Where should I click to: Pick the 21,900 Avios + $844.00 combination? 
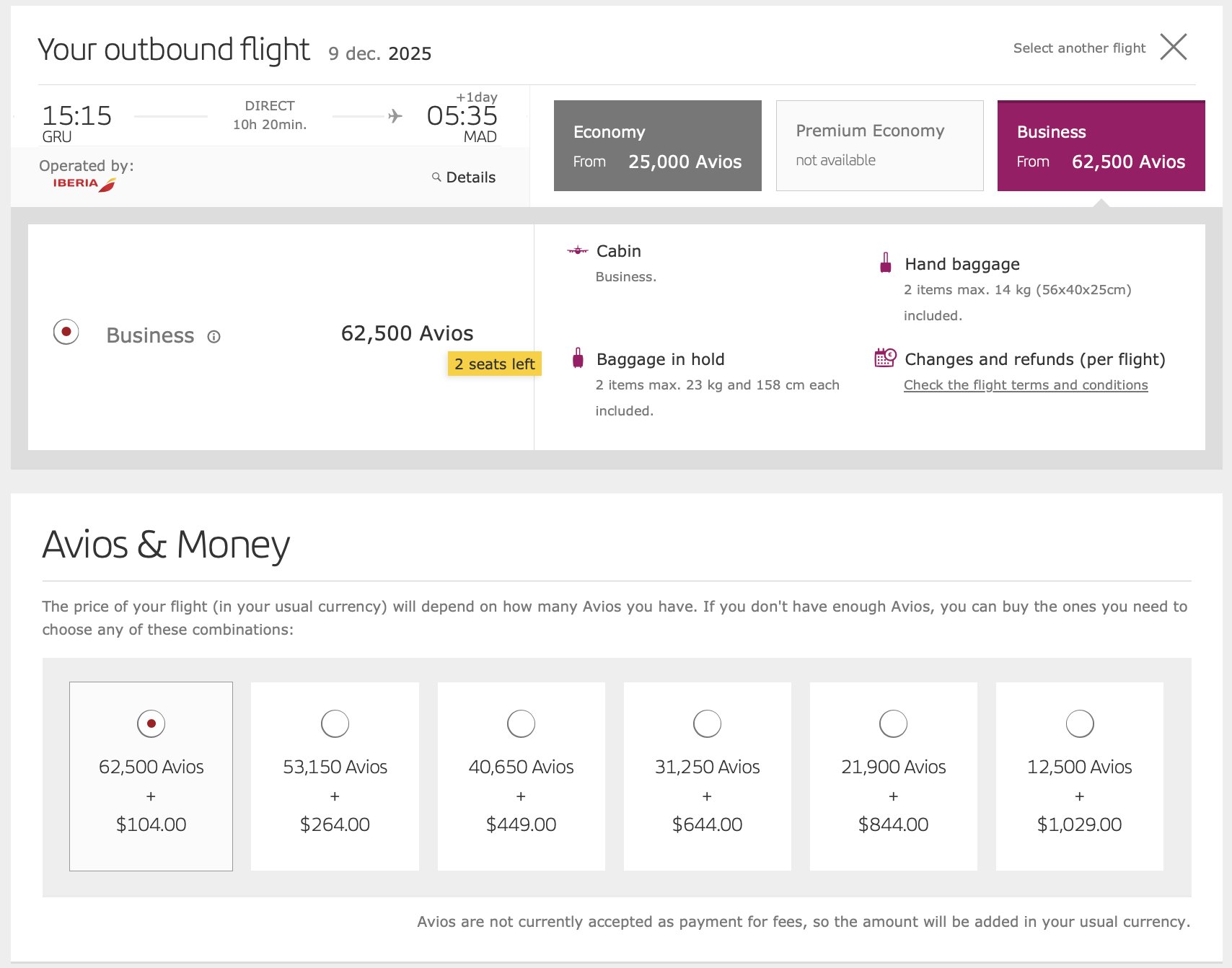tap(893, 776)
